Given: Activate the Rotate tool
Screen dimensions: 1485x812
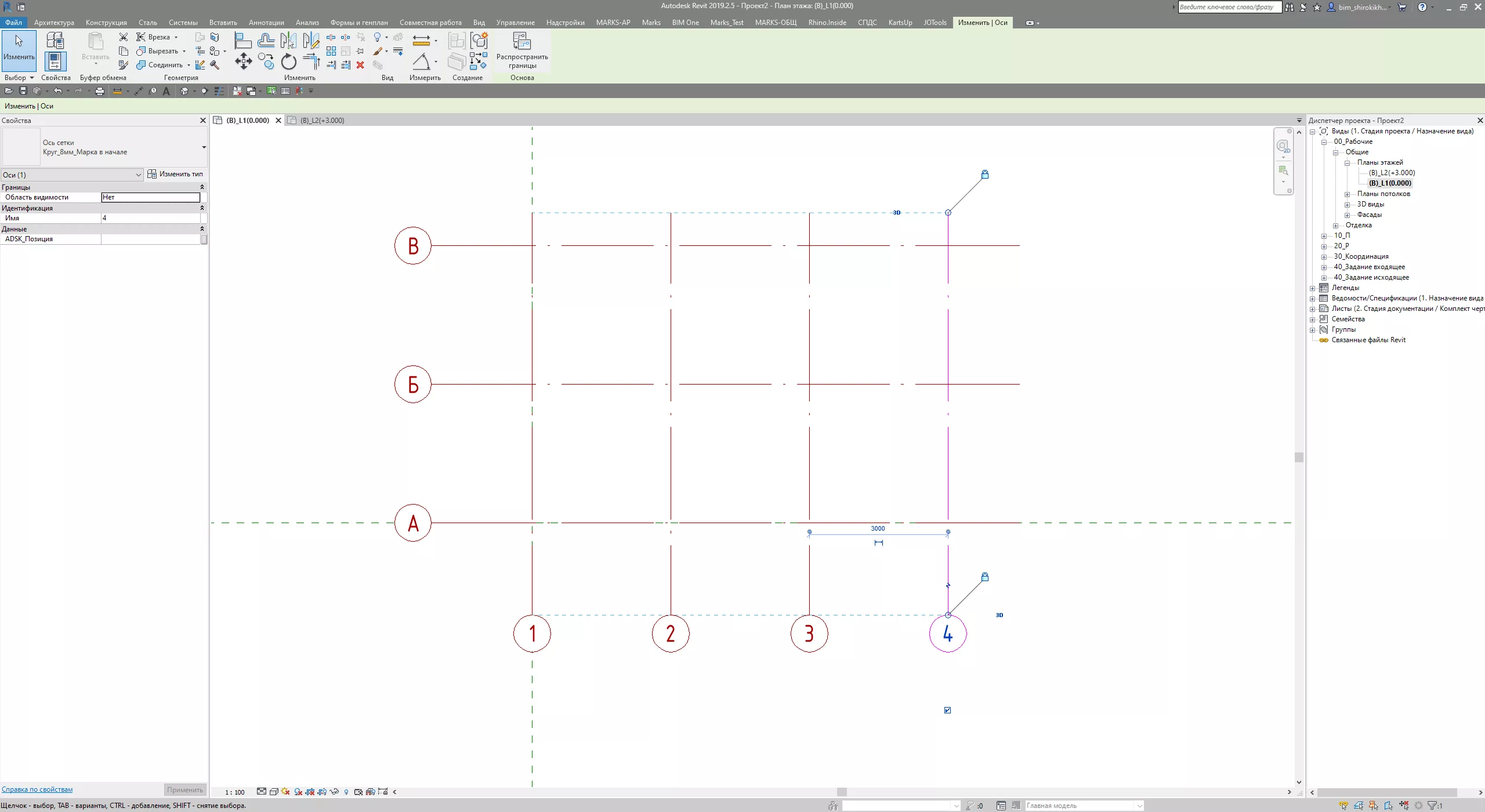Looking at the screenshot, I should (288, 61).
